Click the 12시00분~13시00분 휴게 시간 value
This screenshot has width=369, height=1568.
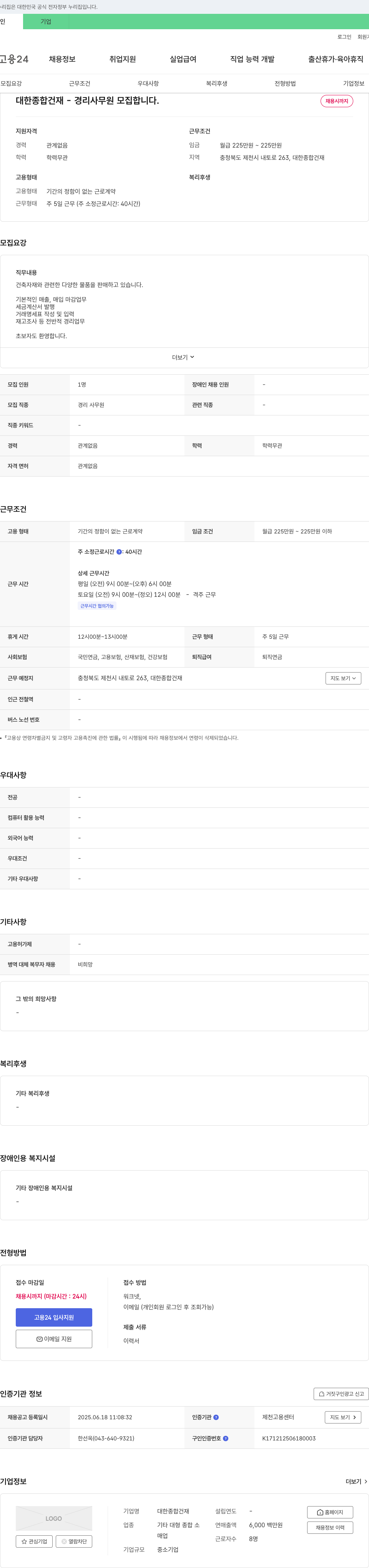[102, 637]
